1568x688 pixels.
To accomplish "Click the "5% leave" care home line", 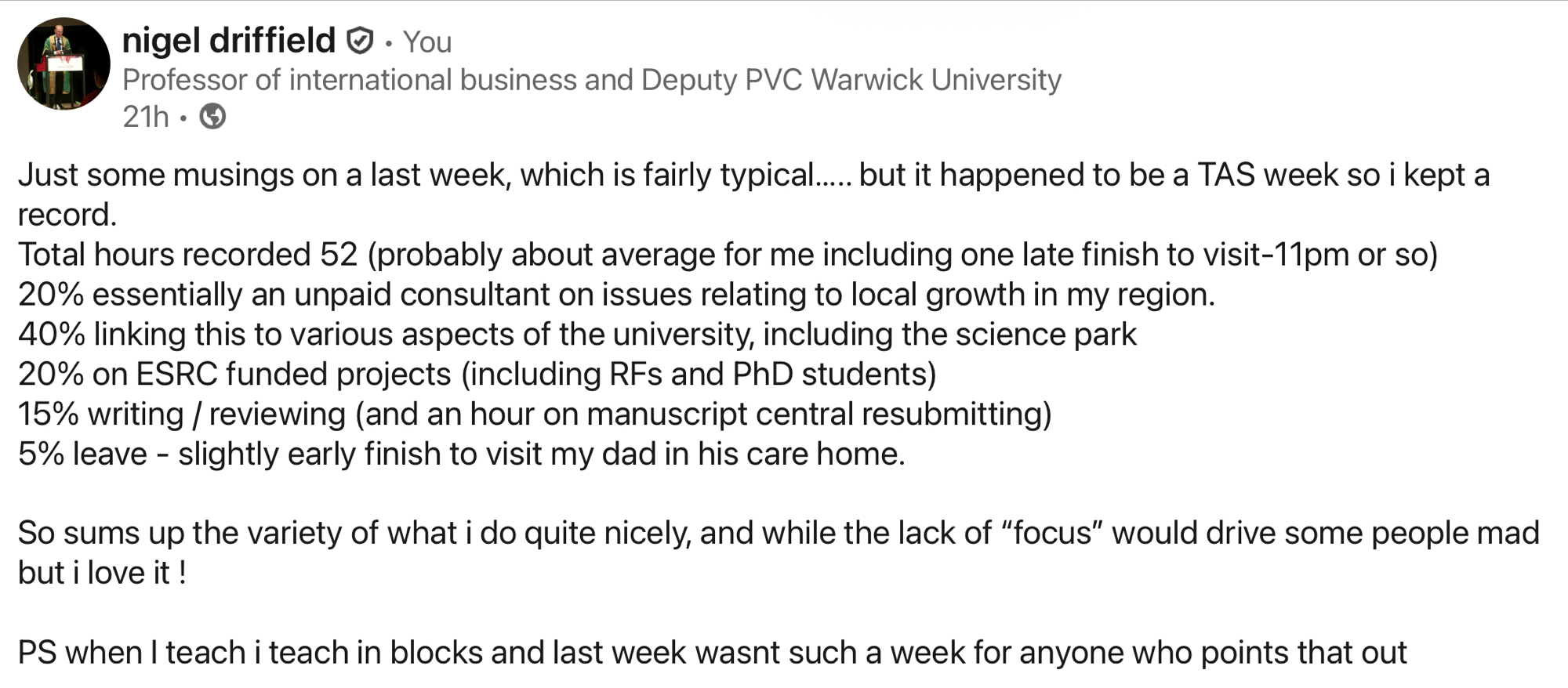I will 461,454.
